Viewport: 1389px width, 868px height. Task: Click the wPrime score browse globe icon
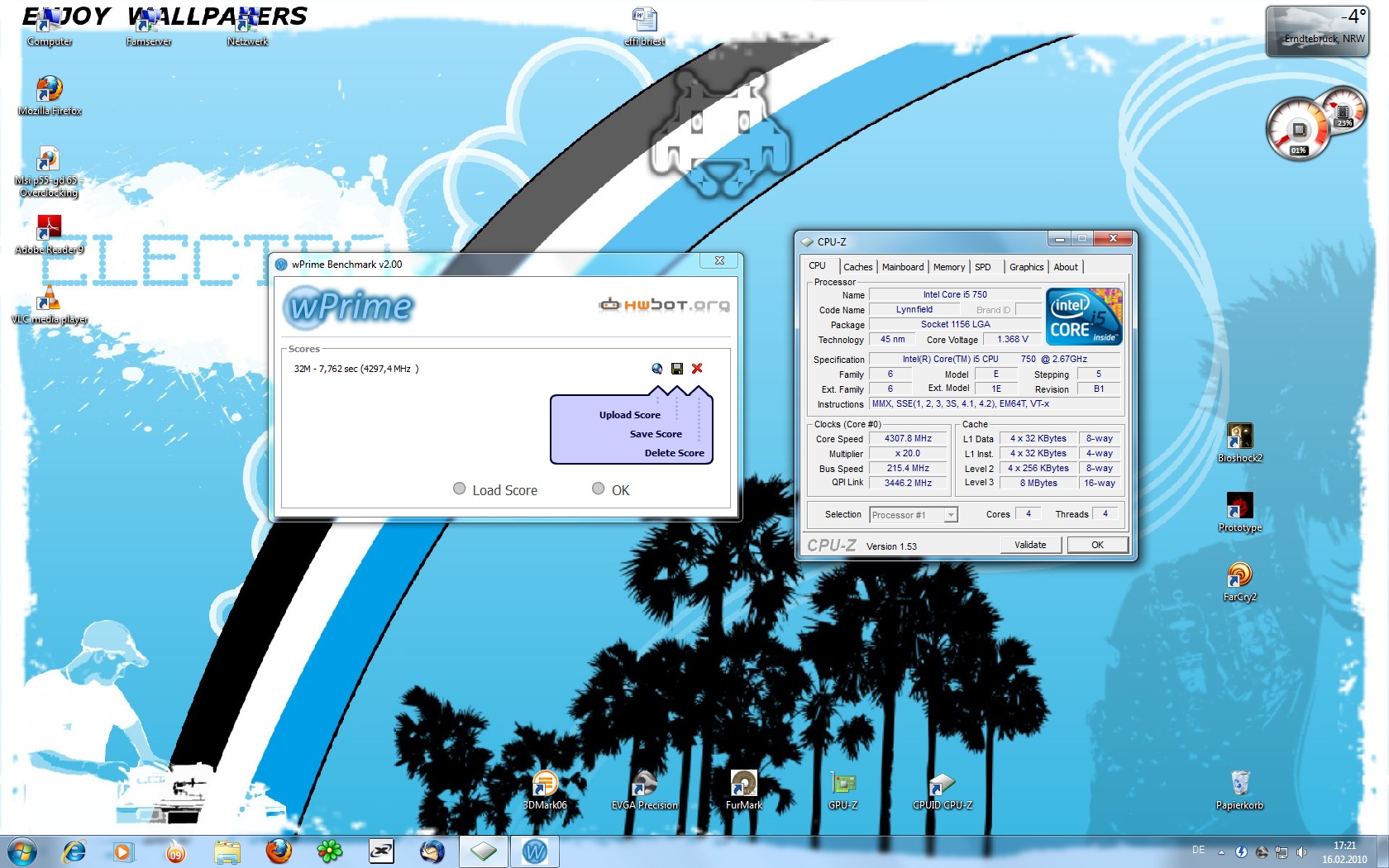tap(656, 369)
